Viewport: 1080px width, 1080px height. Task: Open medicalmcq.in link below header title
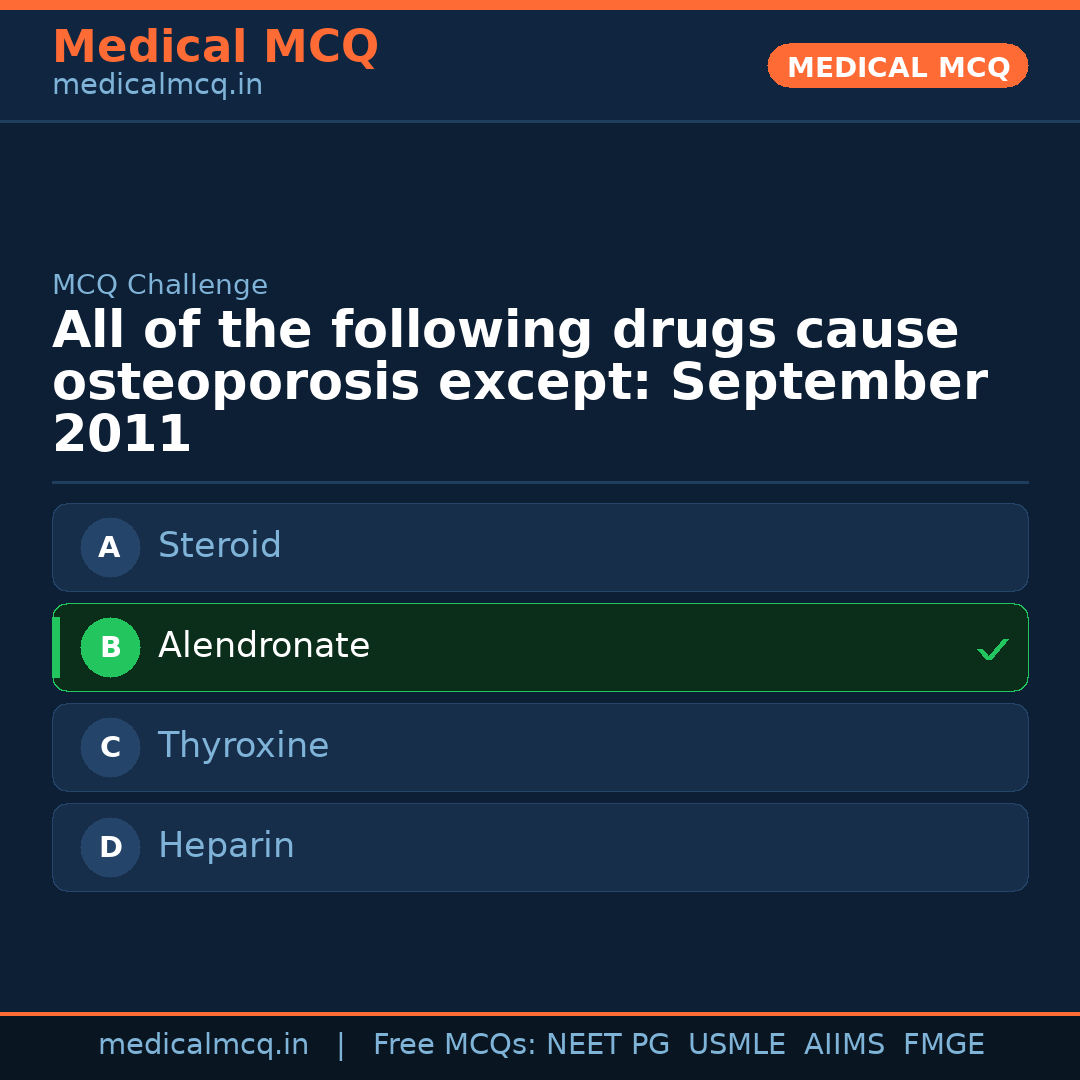coord(157,86)
